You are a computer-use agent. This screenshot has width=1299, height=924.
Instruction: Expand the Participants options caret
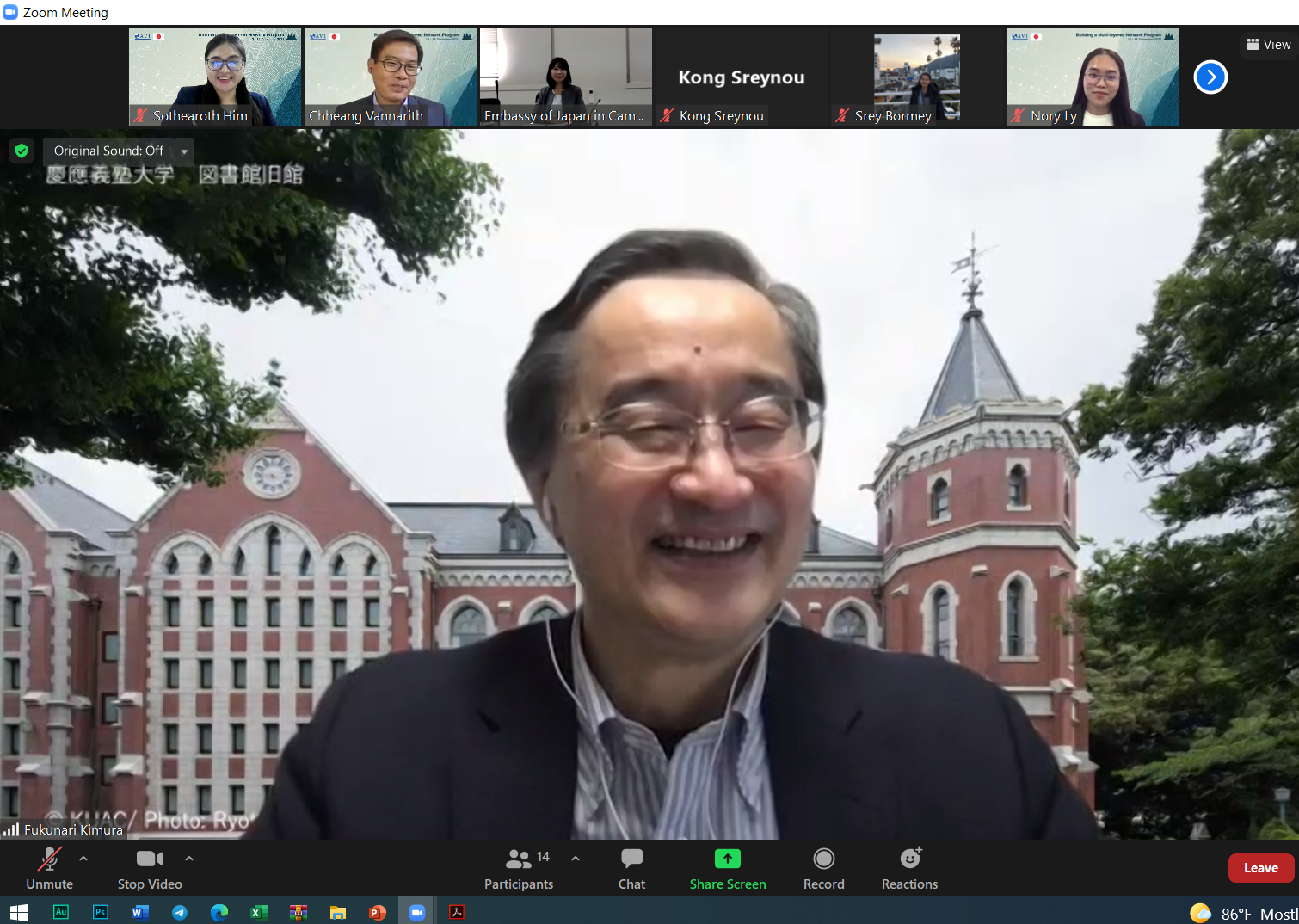coord(576,859)
